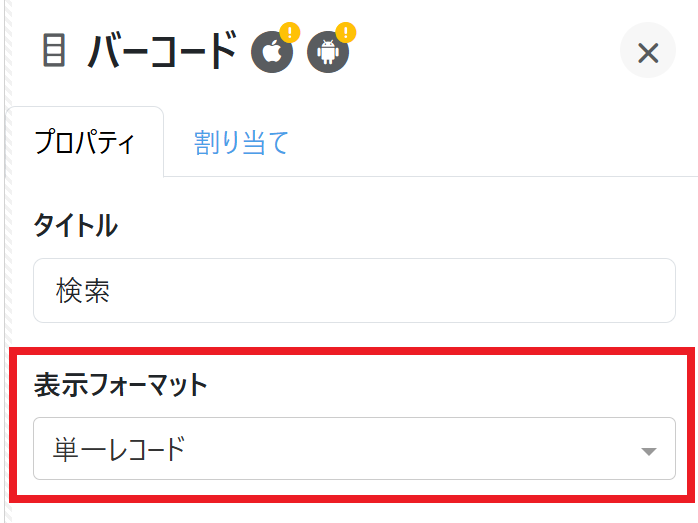
Task: Select the 単一レコード value text
Action: tap(119, 449)
